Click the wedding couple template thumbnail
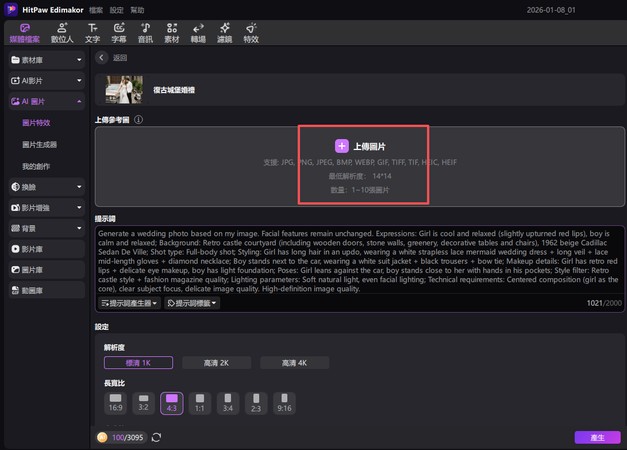The height and width of the screenshot is (450, 627). coord(124,90)
